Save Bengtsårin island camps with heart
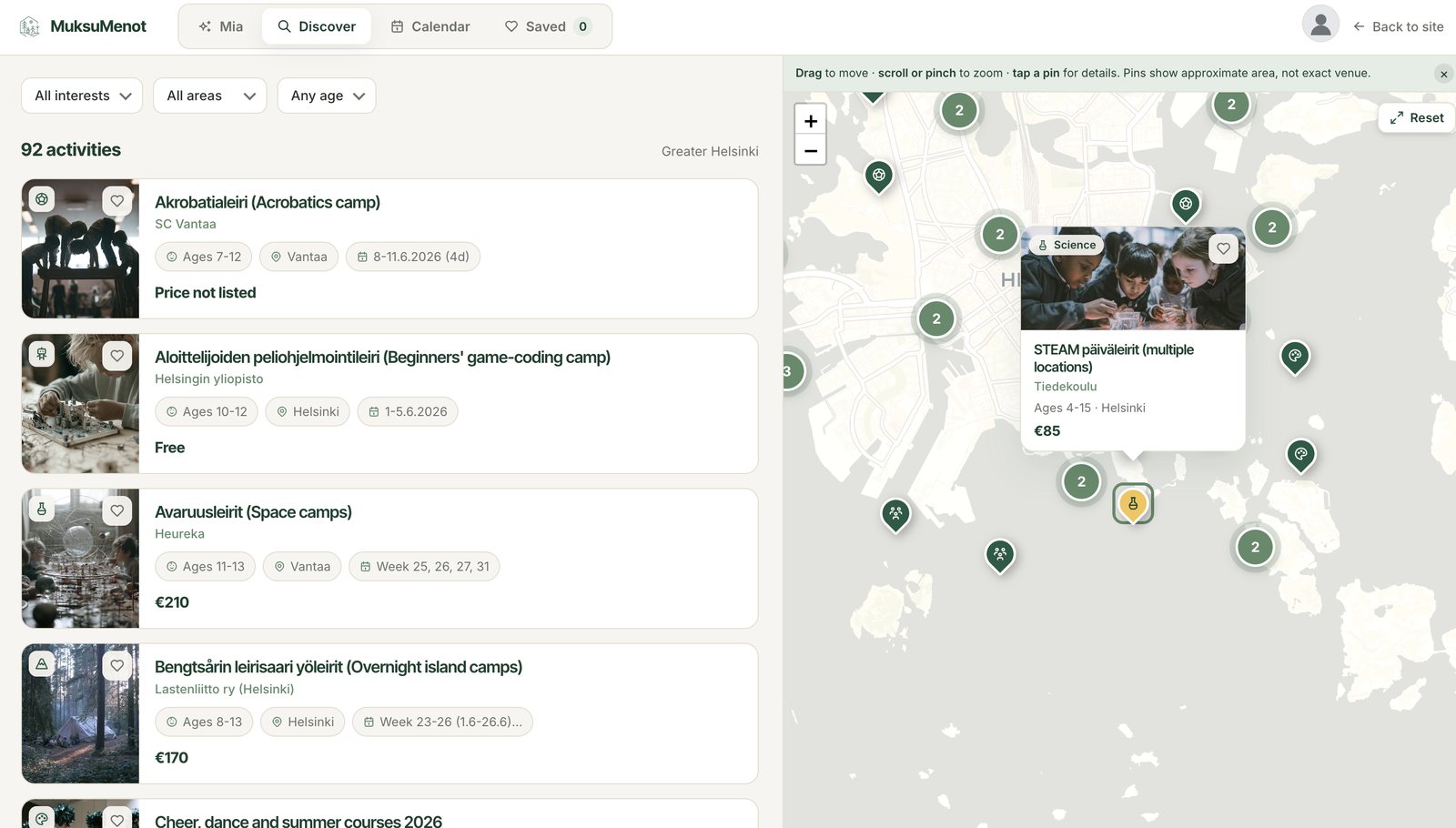The image size is (1456, 828). click(117, 665)
